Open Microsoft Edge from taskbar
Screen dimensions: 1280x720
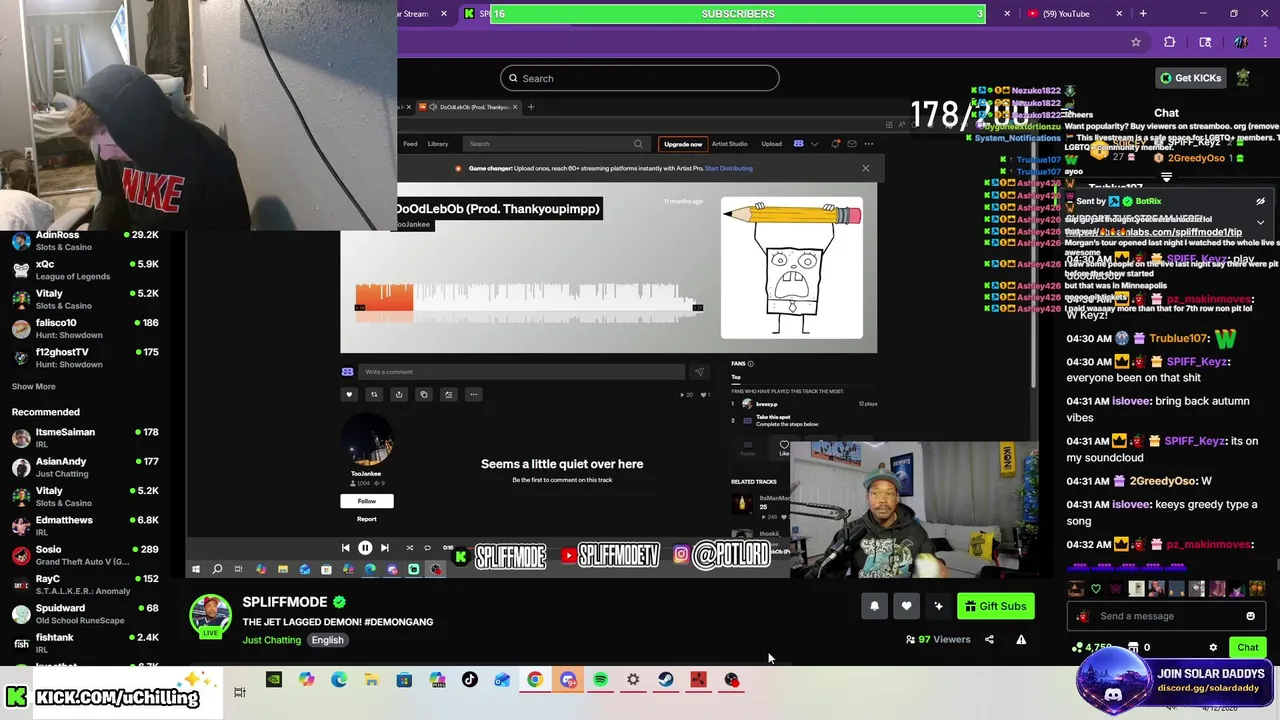click(x=339, y=680)
